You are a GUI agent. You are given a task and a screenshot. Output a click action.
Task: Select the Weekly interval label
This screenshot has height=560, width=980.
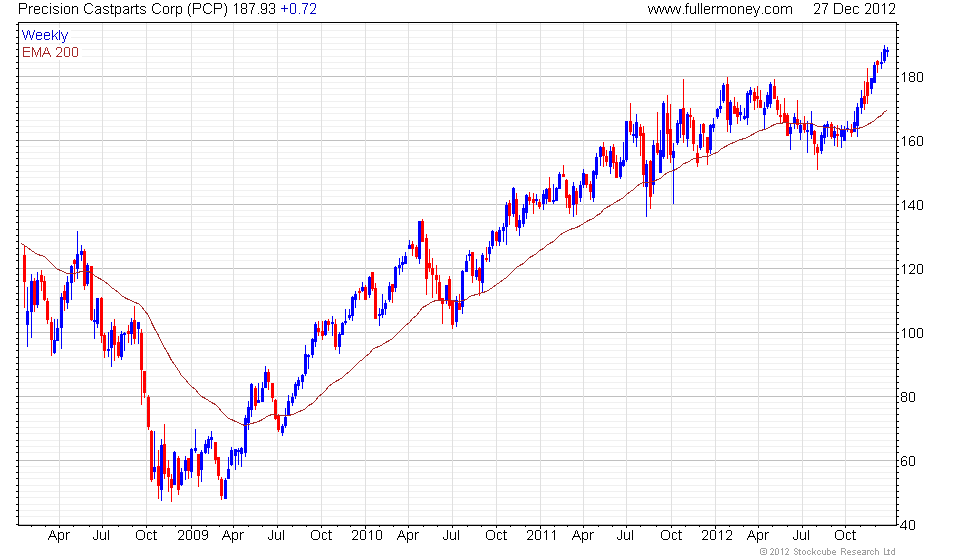[x=44, y=36]
